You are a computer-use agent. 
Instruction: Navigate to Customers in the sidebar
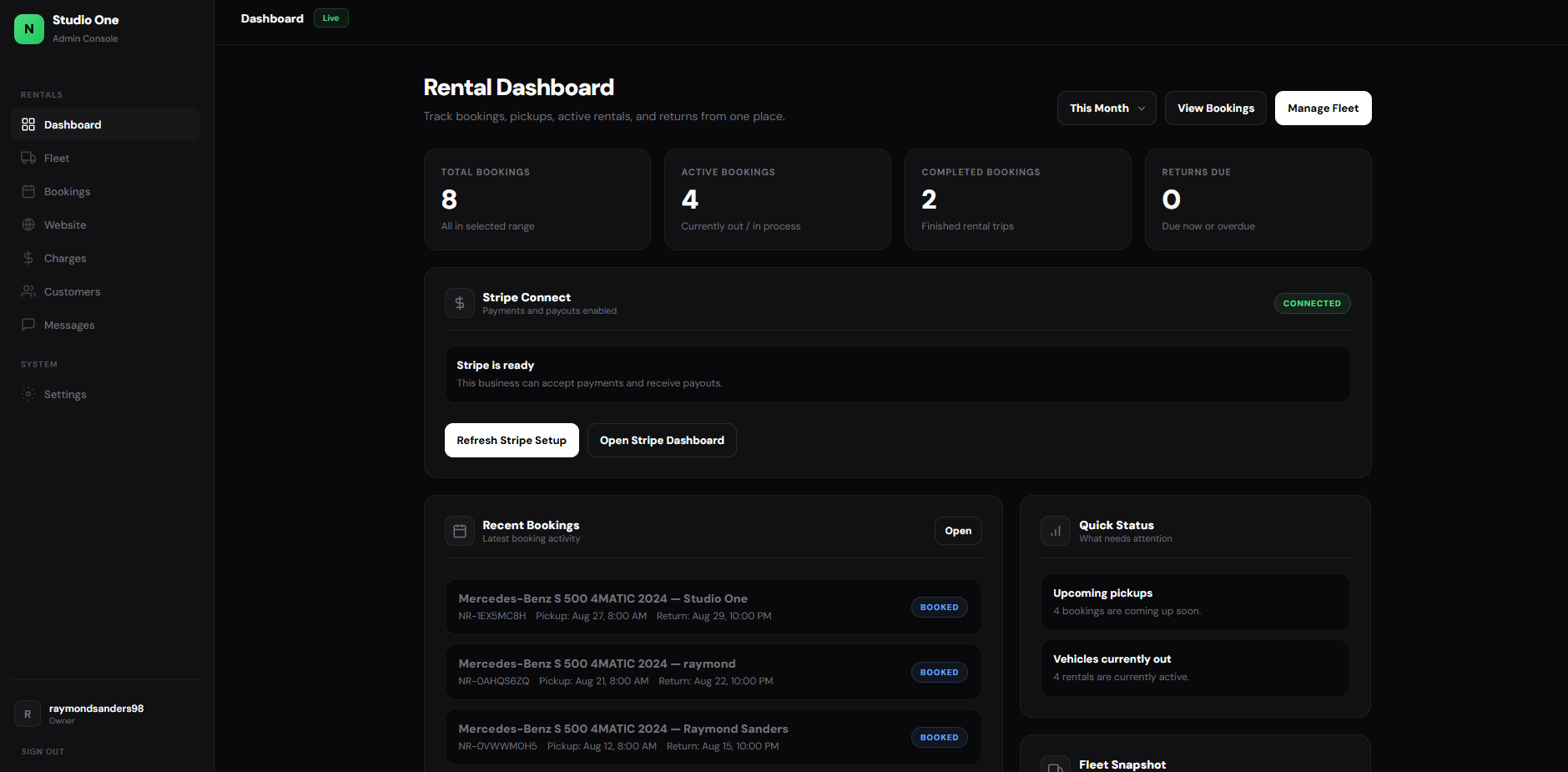pos(106,291)
